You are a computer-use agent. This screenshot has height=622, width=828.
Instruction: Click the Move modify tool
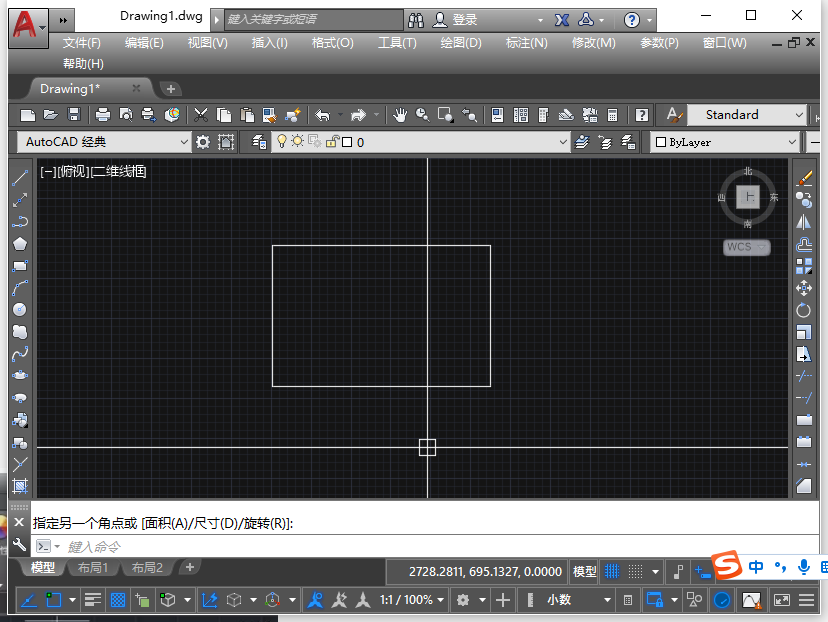(804, 288)
